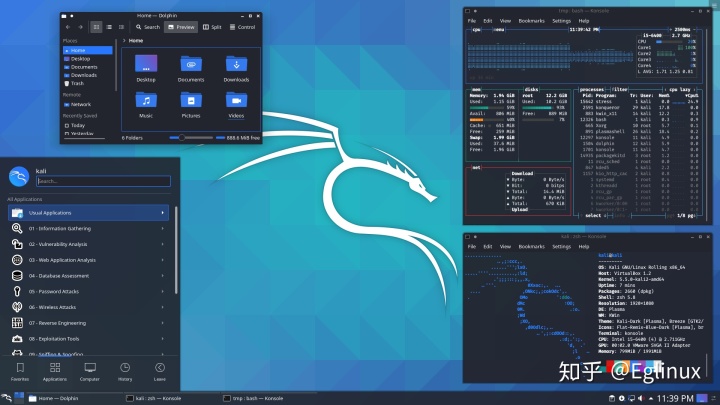This screenshot has width=720, height=405.
Task: Open View menu in top Konsole window
Action: [505, 21]
